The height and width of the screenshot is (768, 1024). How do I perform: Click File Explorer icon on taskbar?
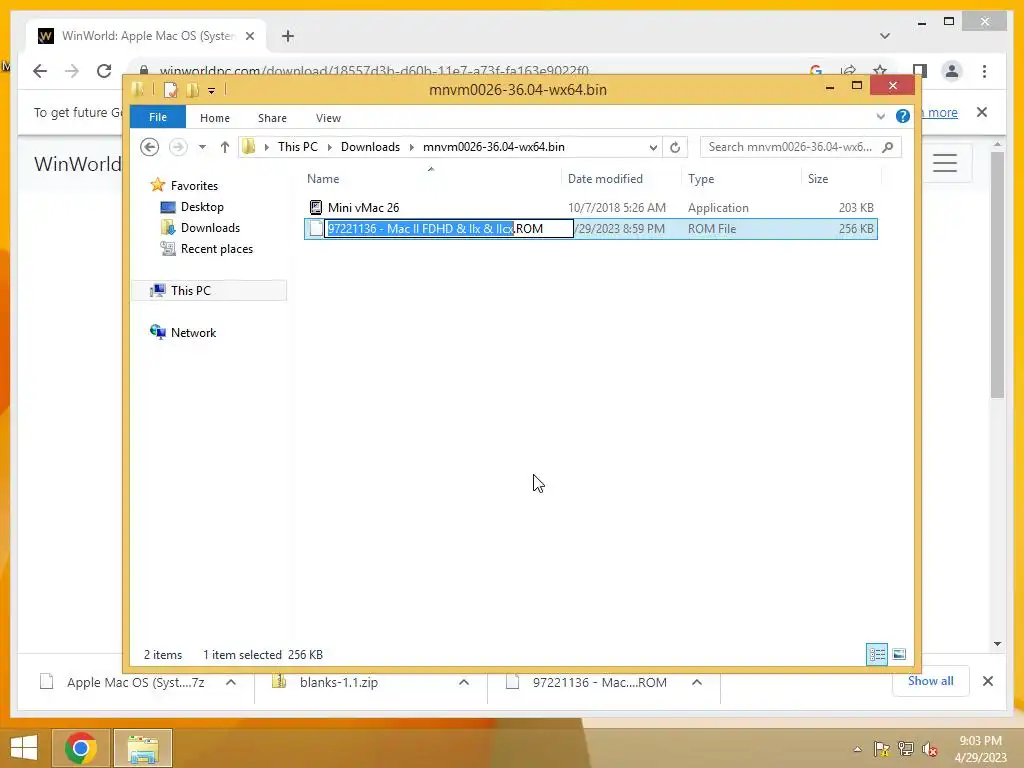(x=143, y=748)
